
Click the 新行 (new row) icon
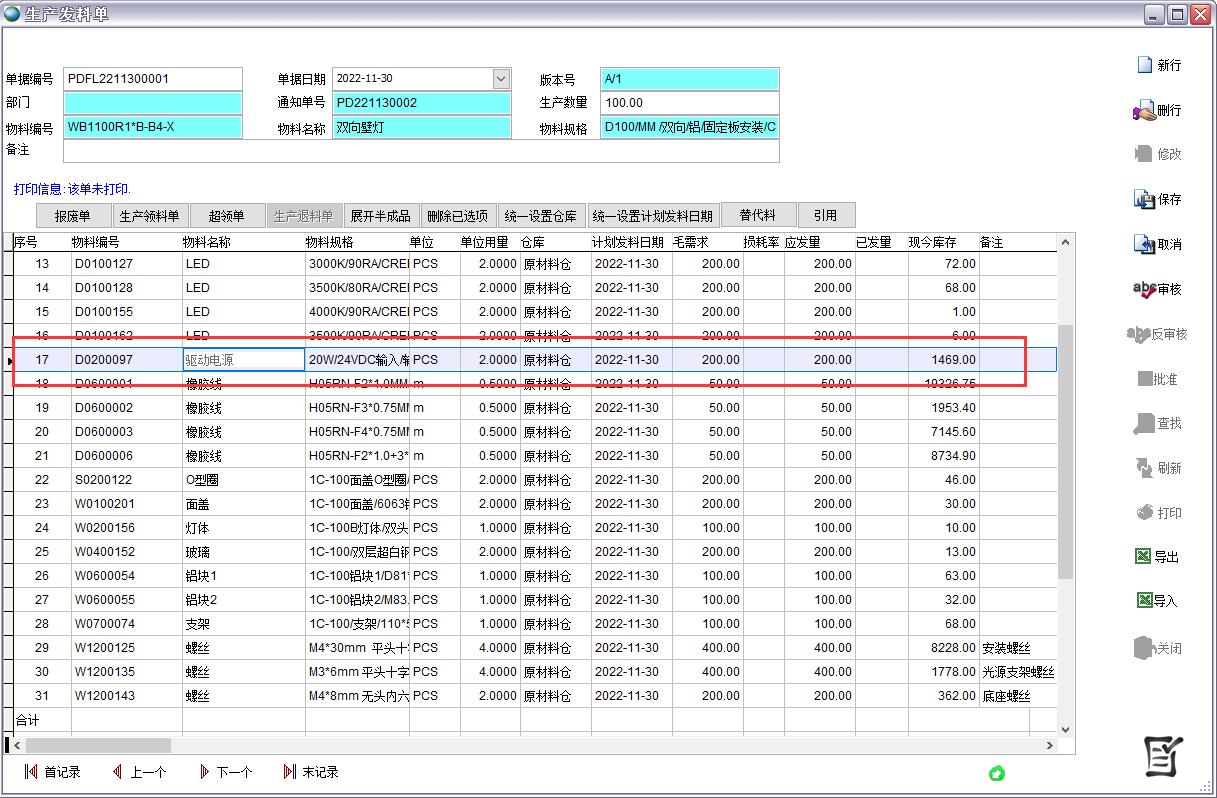(x=1145, y=65)
